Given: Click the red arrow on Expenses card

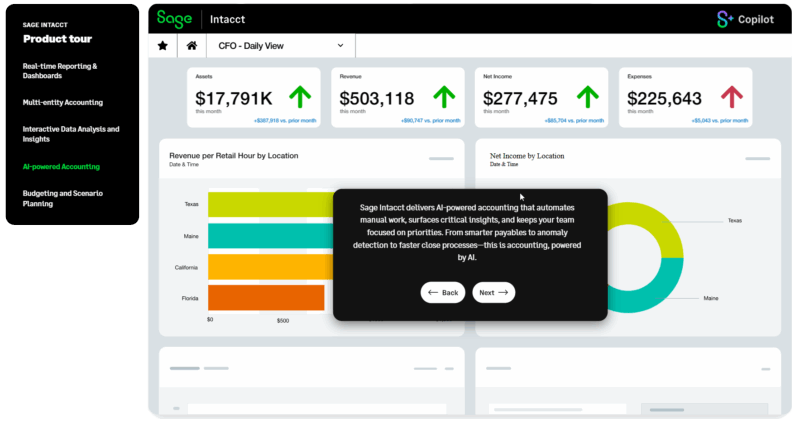Looking at the screenshot, I should click(732, 96).
